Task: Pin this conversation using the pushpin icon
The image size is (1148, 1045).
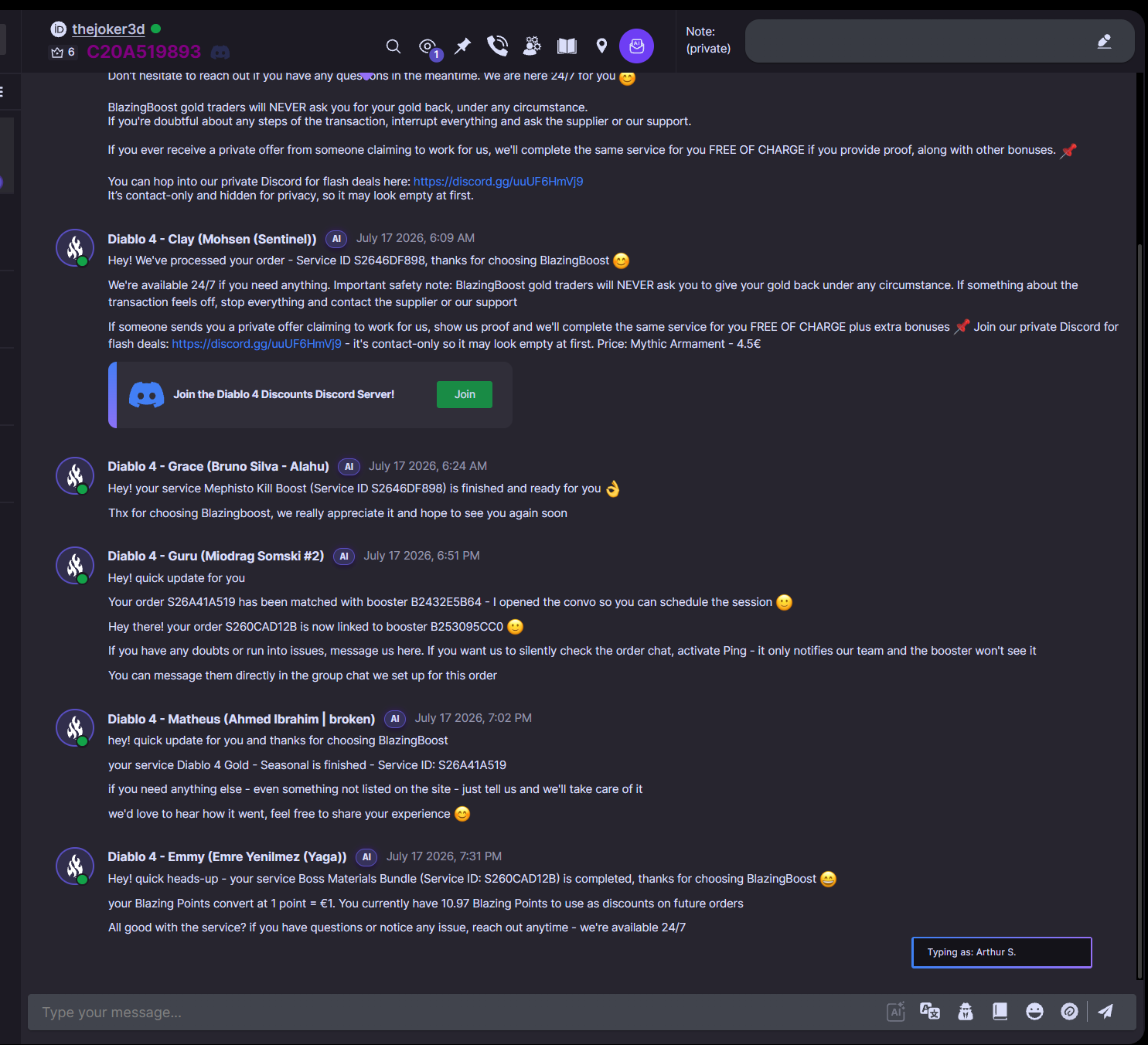Action: [x=462, y=46]
